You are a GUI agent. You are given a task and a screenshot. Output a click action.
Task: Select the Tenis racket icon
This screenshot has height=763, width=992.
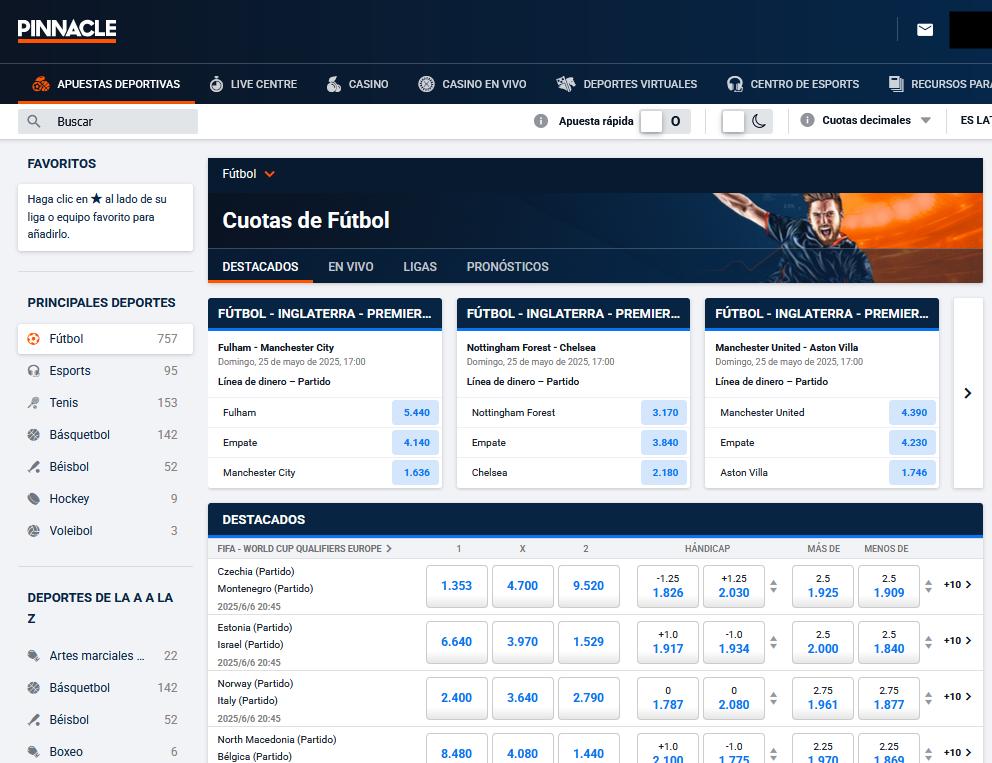pos(33,403)
